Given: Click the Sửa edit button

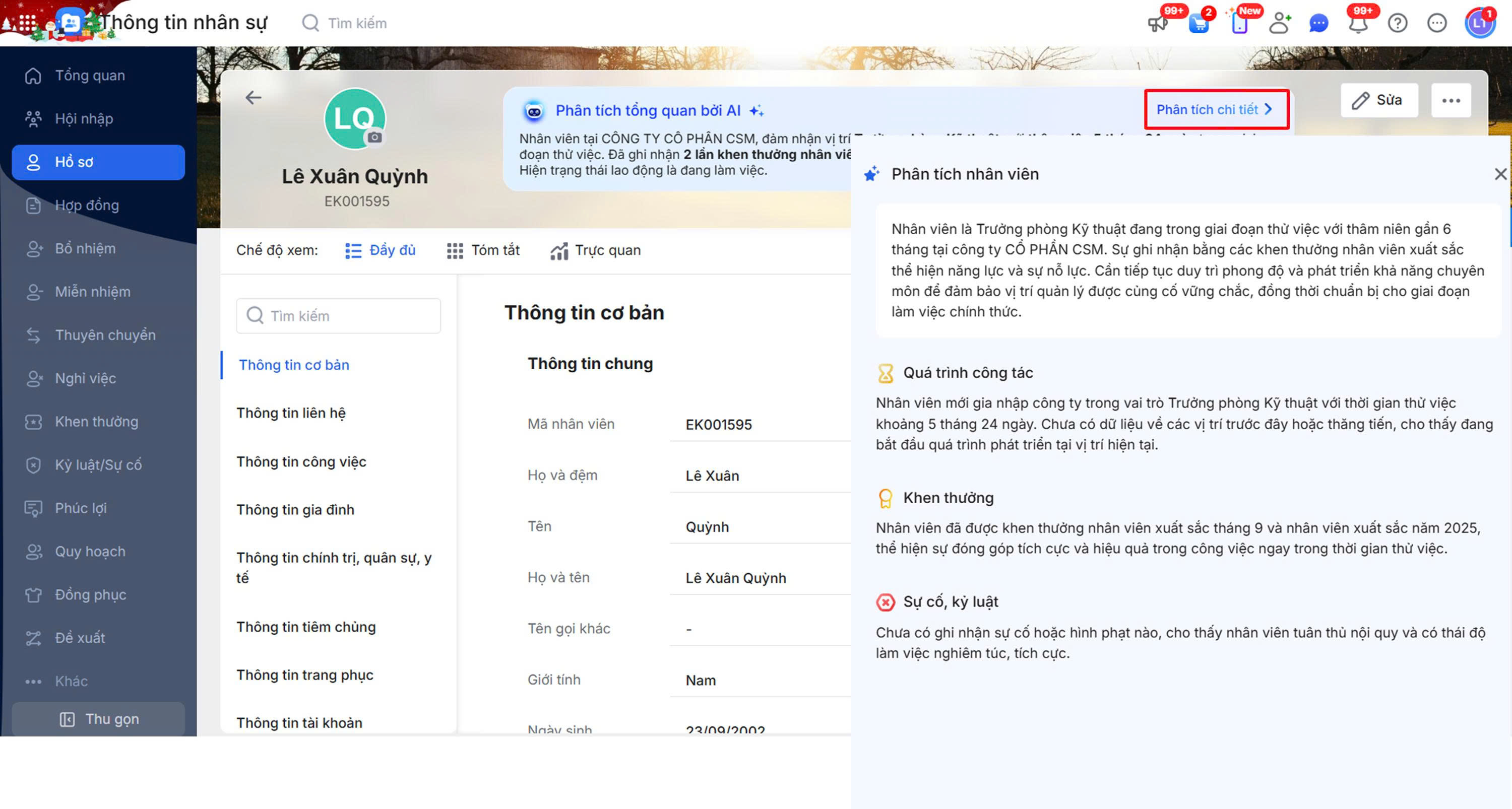Looking at the screenshot, I should click(x=1379, y=100).
